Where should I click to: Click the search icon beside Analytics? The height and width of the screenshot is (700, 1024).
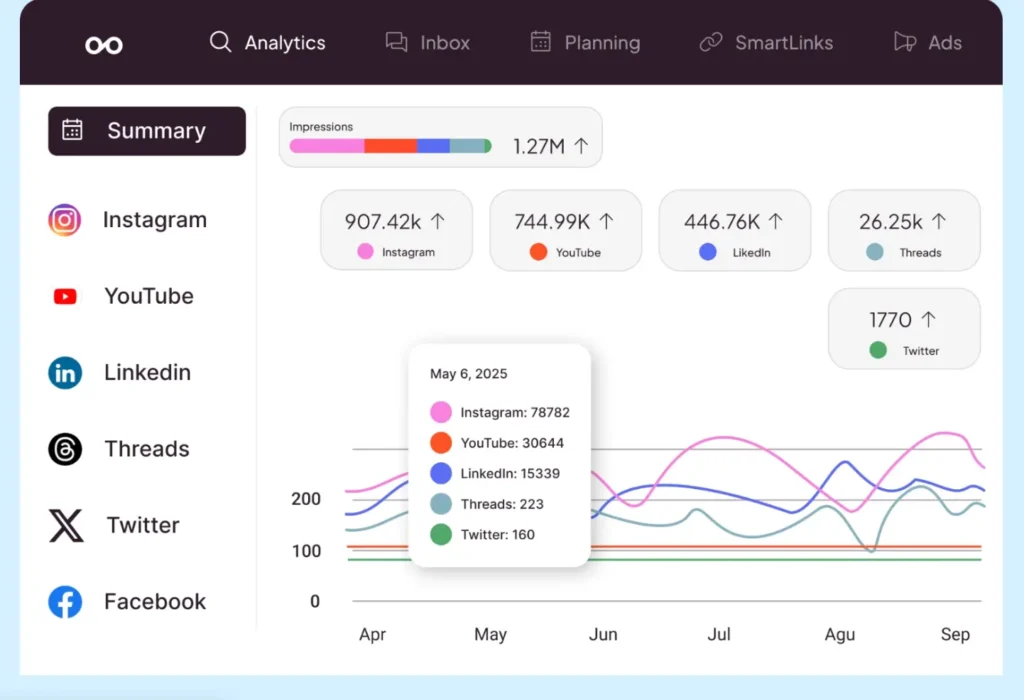219,43
